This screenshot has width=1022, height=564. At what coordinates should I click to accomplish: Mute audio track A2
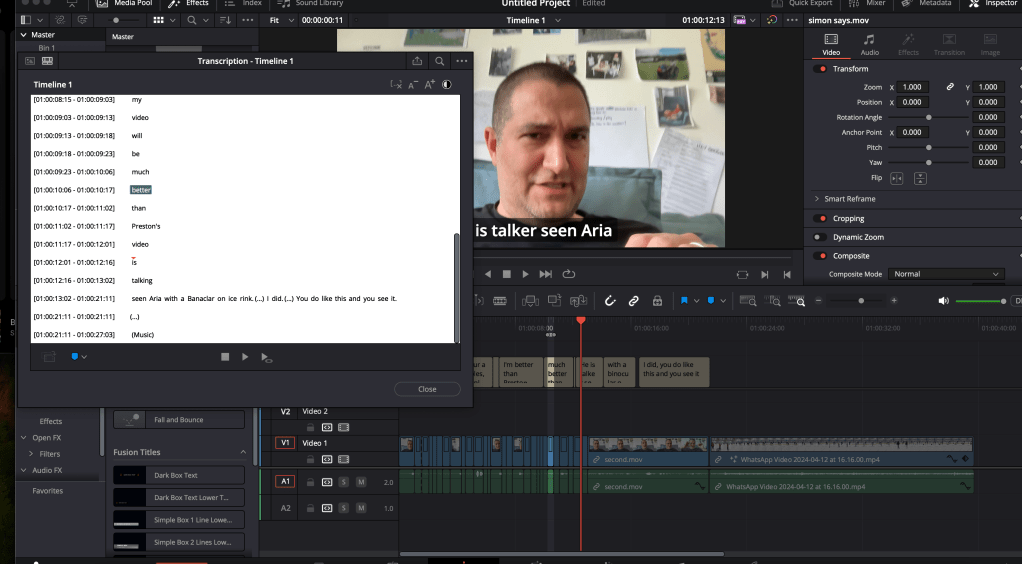click(x=360, y=508)
